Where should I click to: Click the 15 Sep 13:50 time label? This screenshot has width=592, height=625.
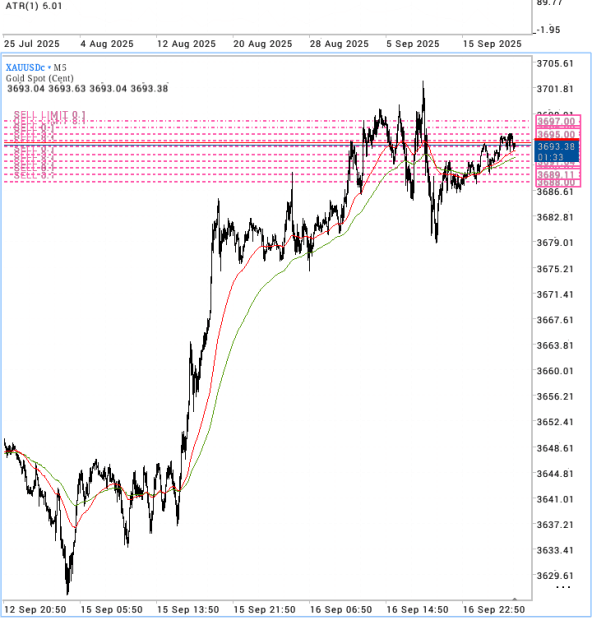(x=188, y=610)
